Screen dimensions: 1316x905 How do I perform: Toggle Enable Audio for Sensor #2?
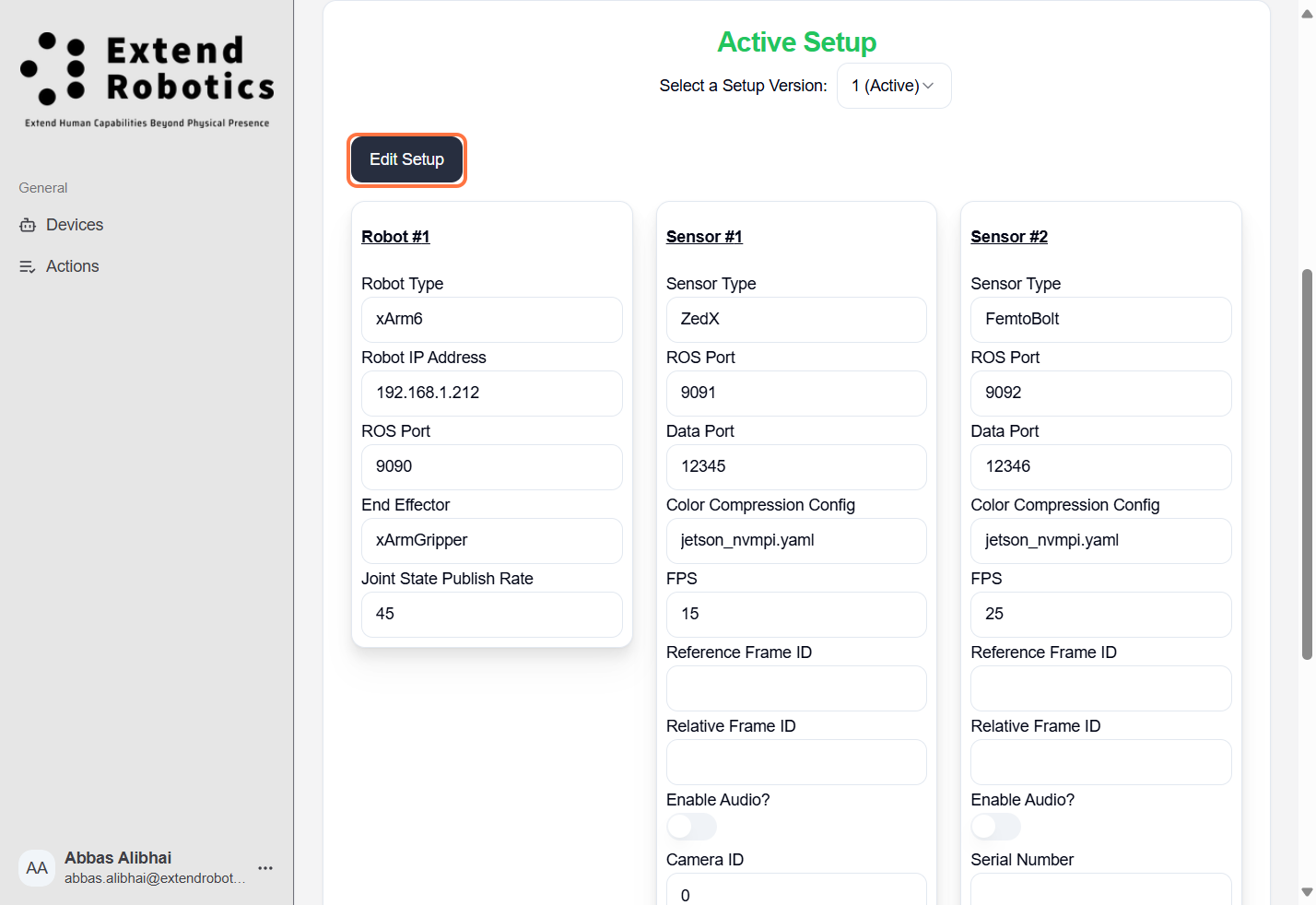point(995,827)
